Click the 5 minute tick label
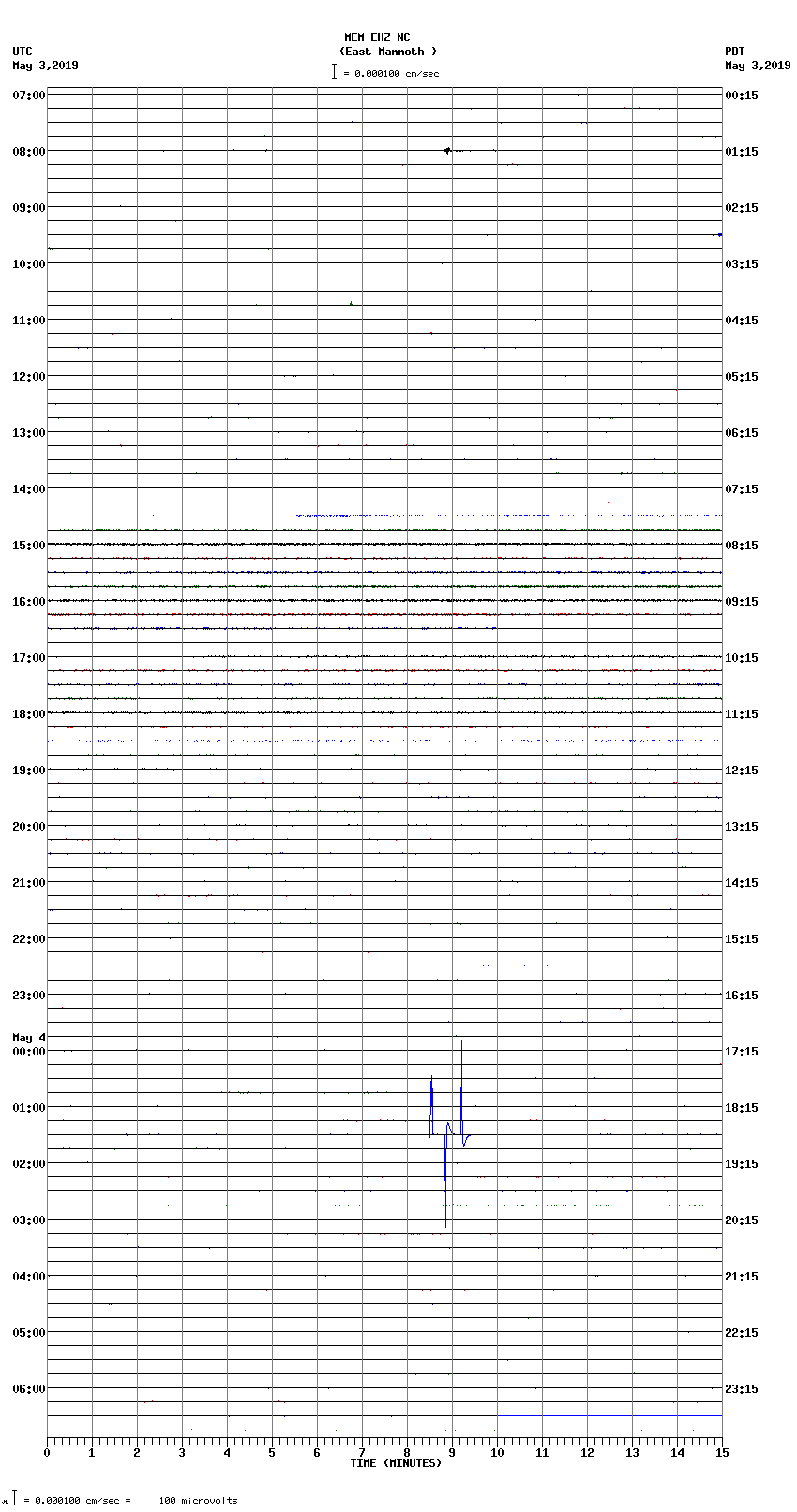 [x=272, y=1453]
